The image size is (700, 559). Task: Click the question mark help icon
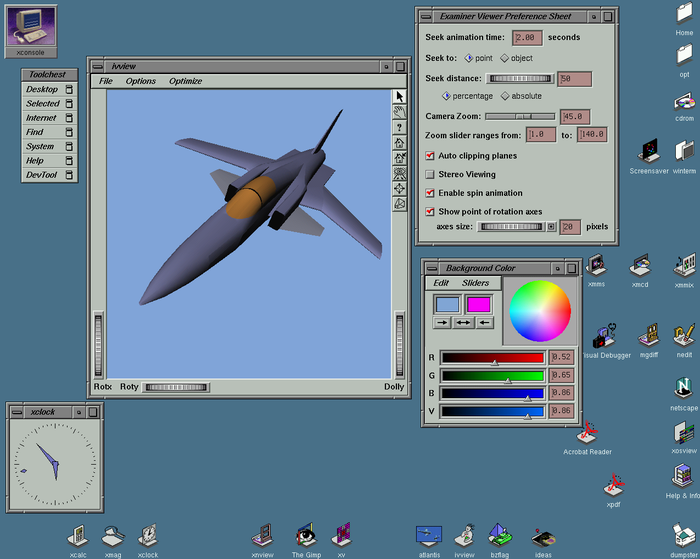399,127
